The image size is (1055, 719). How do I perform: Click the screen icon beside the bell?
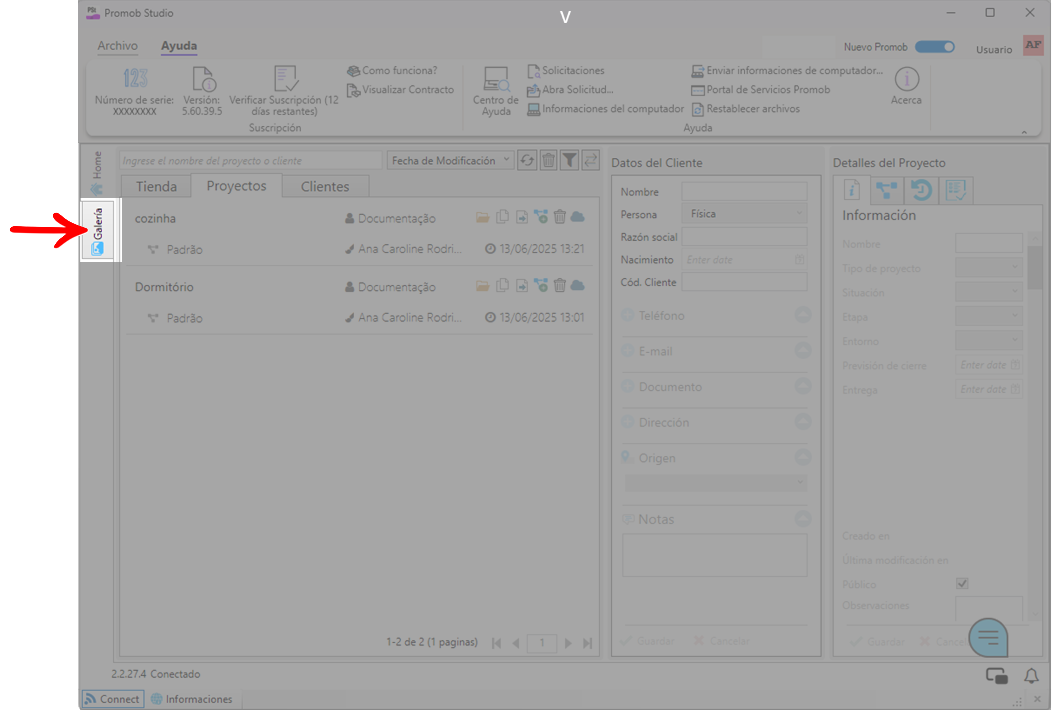click(x=996, y=676)
